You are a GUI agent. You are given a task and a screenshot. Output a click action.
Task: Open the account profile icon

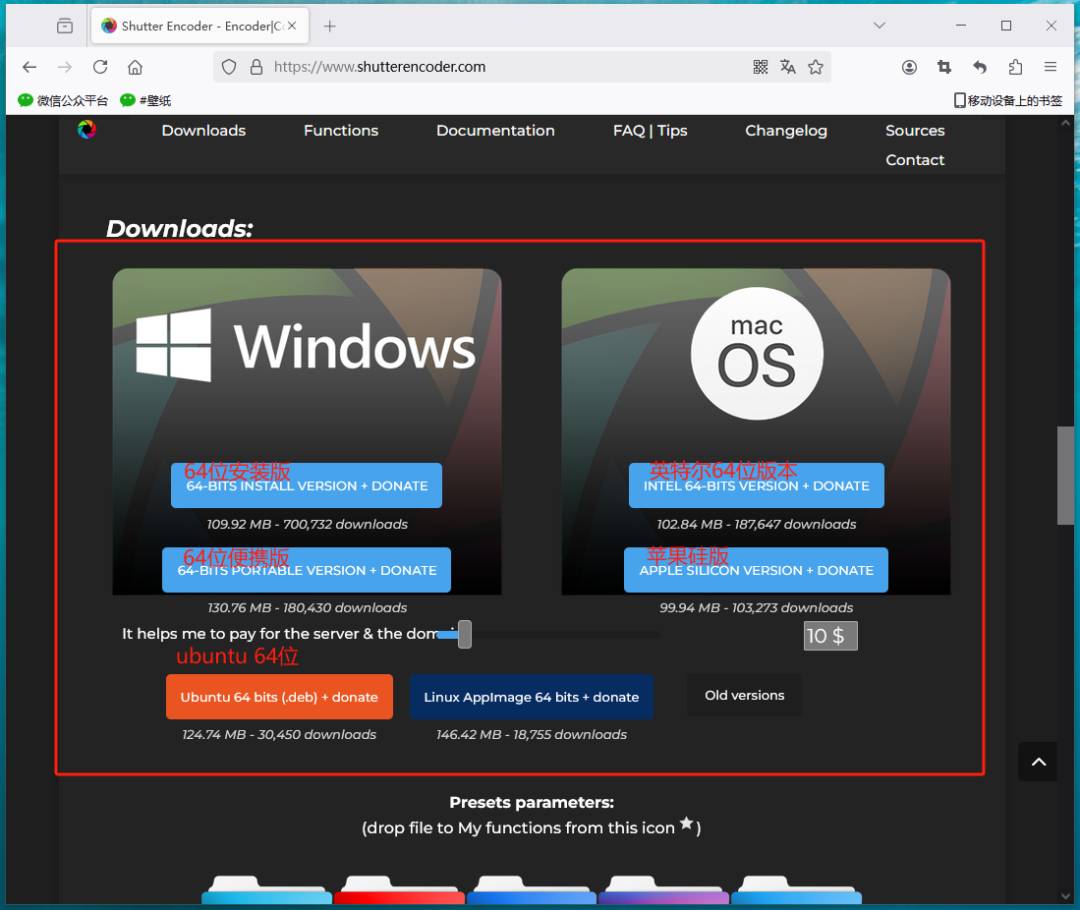point(909,67)
